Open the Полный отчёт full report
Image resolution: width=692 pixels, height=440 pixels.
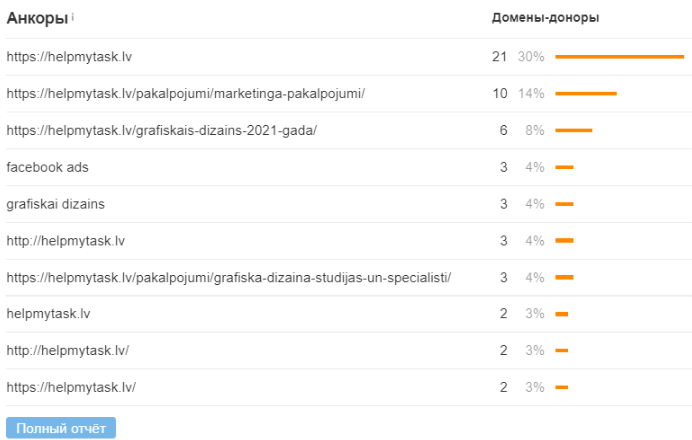(x=61, y=428)
